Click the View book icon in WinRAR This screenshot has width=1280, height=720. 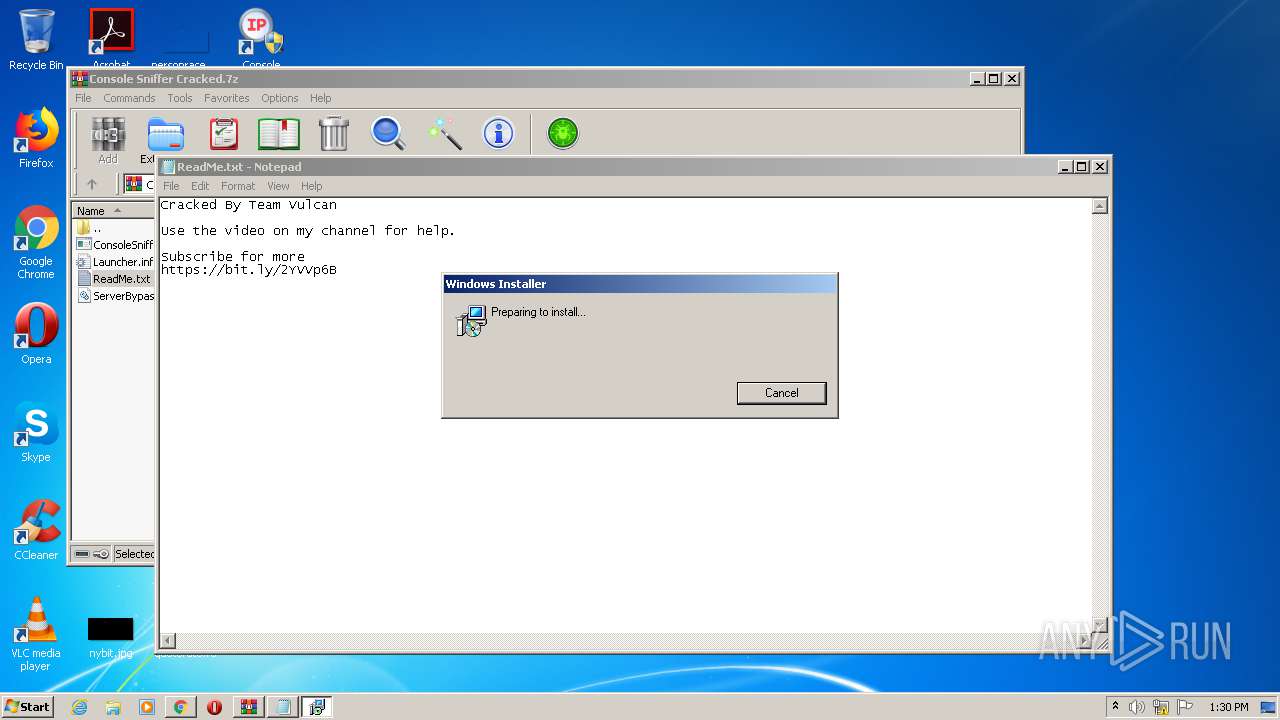[279, 134]
